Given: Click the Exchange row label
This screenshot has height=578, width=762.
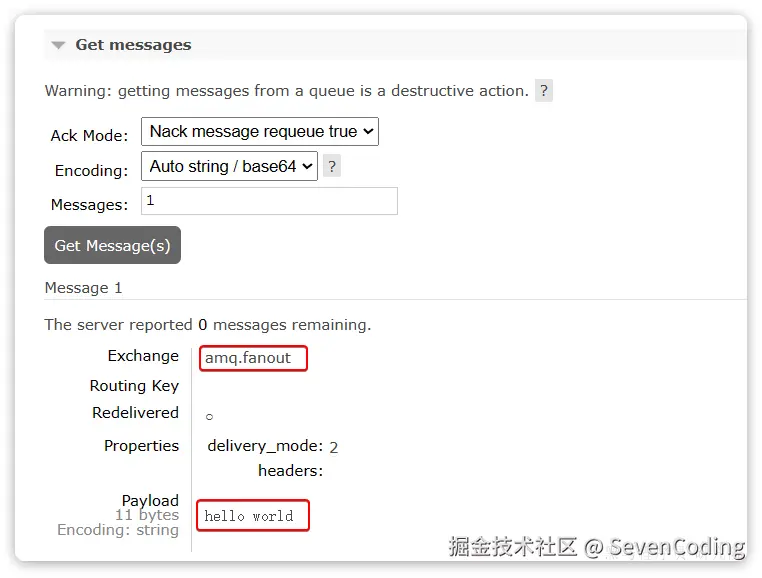Looking at the screenshot, I should [x=143, y=356].
